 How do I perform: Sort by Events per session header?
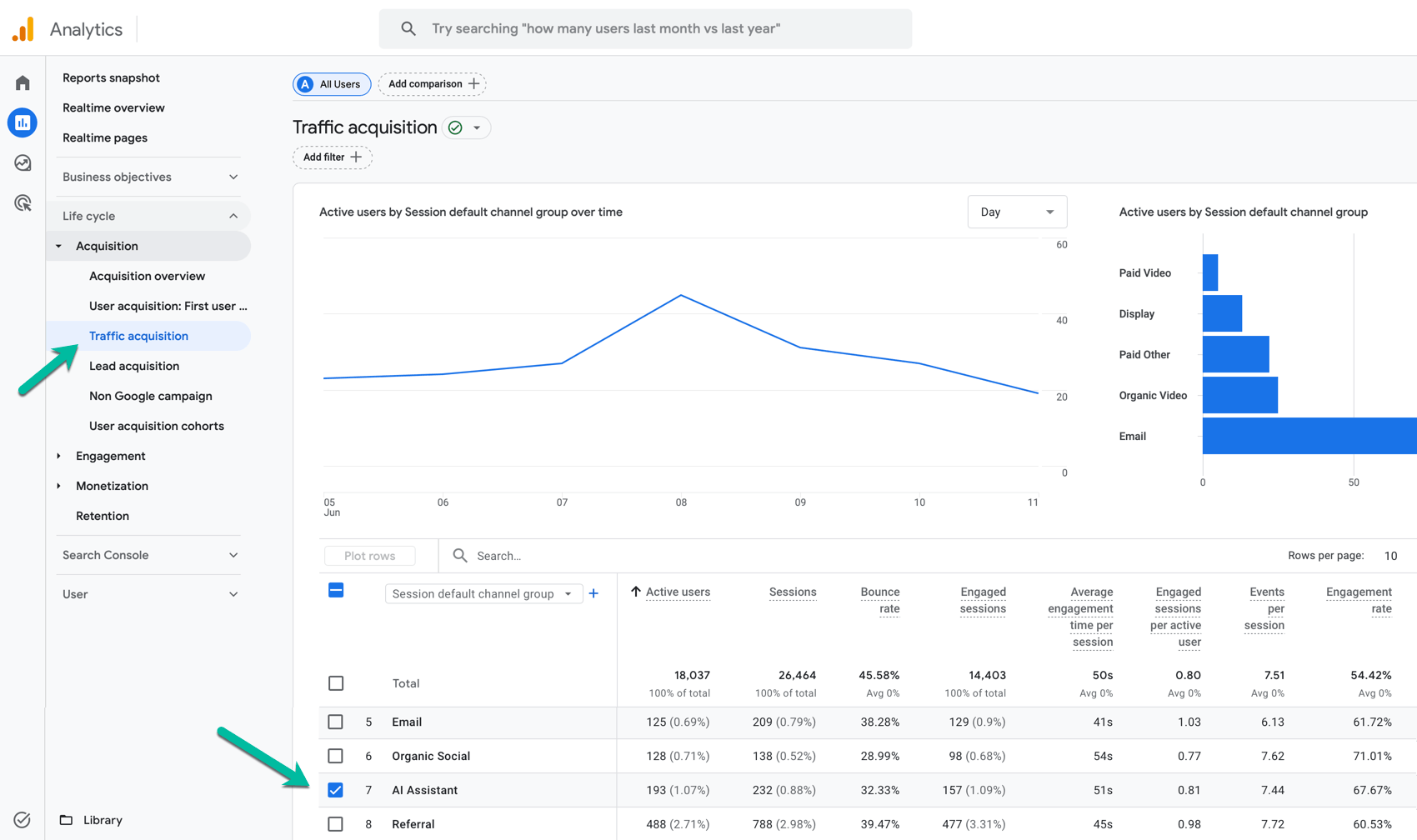point(1264,608)
